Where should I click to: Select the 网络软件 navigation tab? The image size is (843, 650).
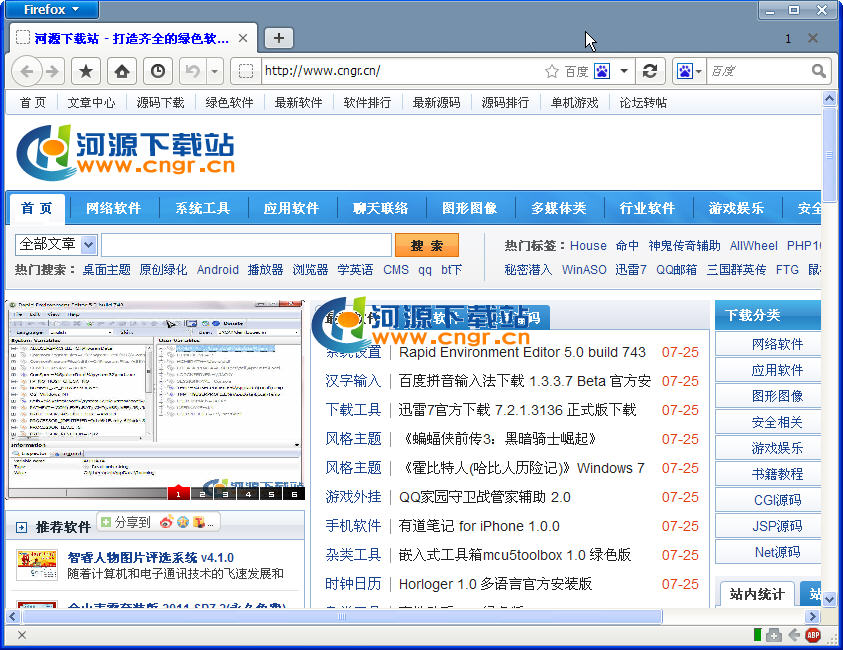(113, 208)
